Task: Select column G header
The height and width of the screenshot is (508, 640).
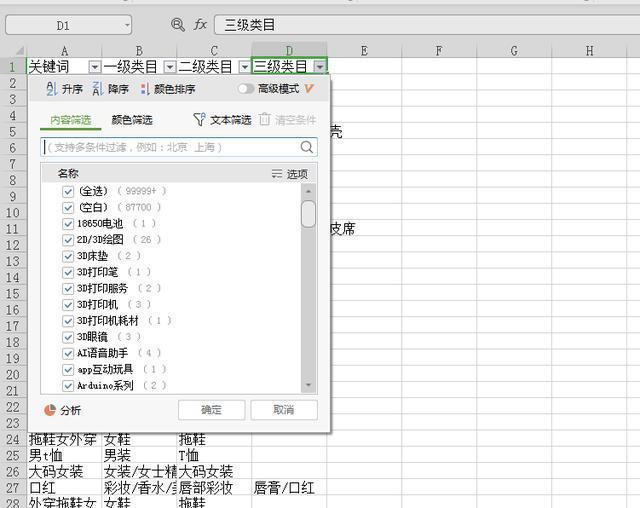Action: coord(514,51)
